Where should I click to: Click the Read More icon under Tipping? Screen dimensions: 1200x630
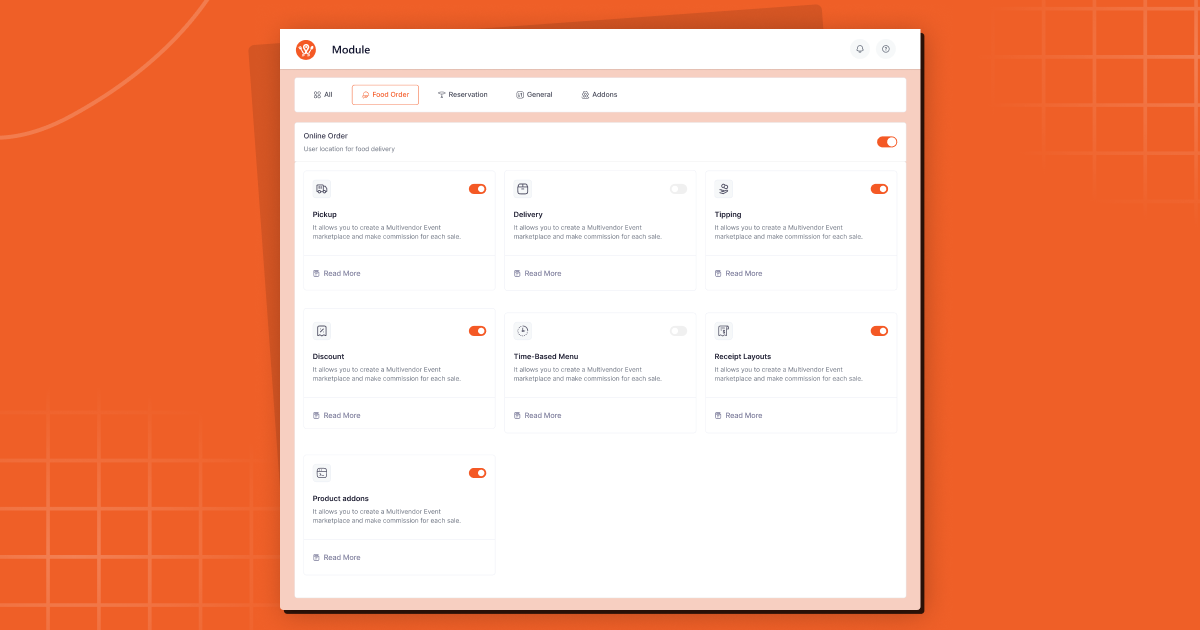click(718, 273)
